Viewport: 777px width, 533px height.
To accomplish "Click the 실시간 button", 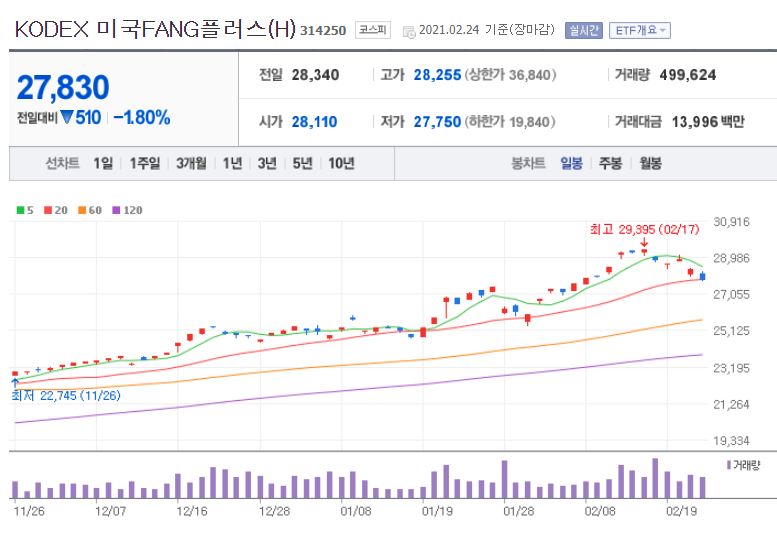I will (584, 31).
